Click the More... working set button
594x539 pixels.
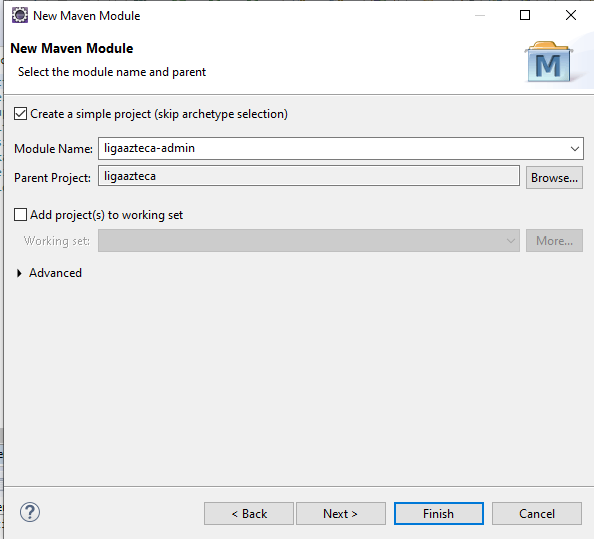(x=554, y=241)
